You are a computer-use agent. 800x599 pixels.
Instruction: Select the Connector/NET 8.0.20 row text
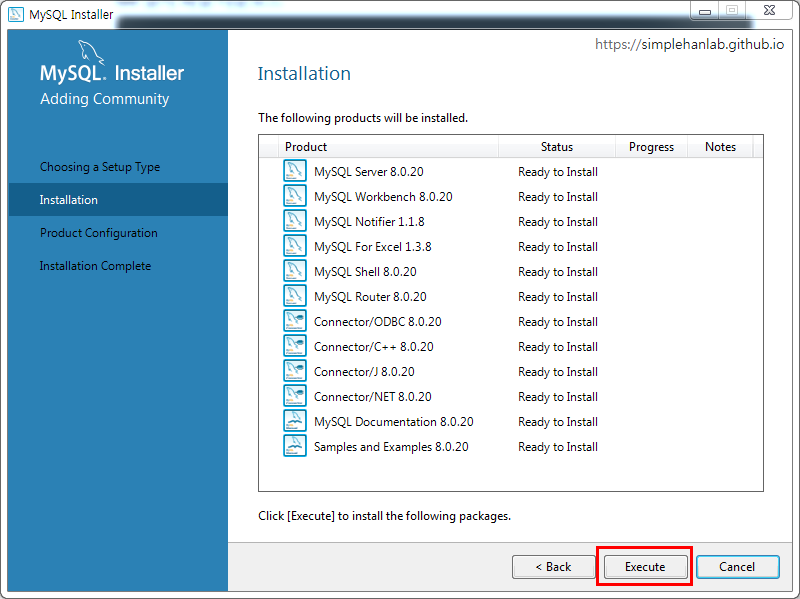372,397
